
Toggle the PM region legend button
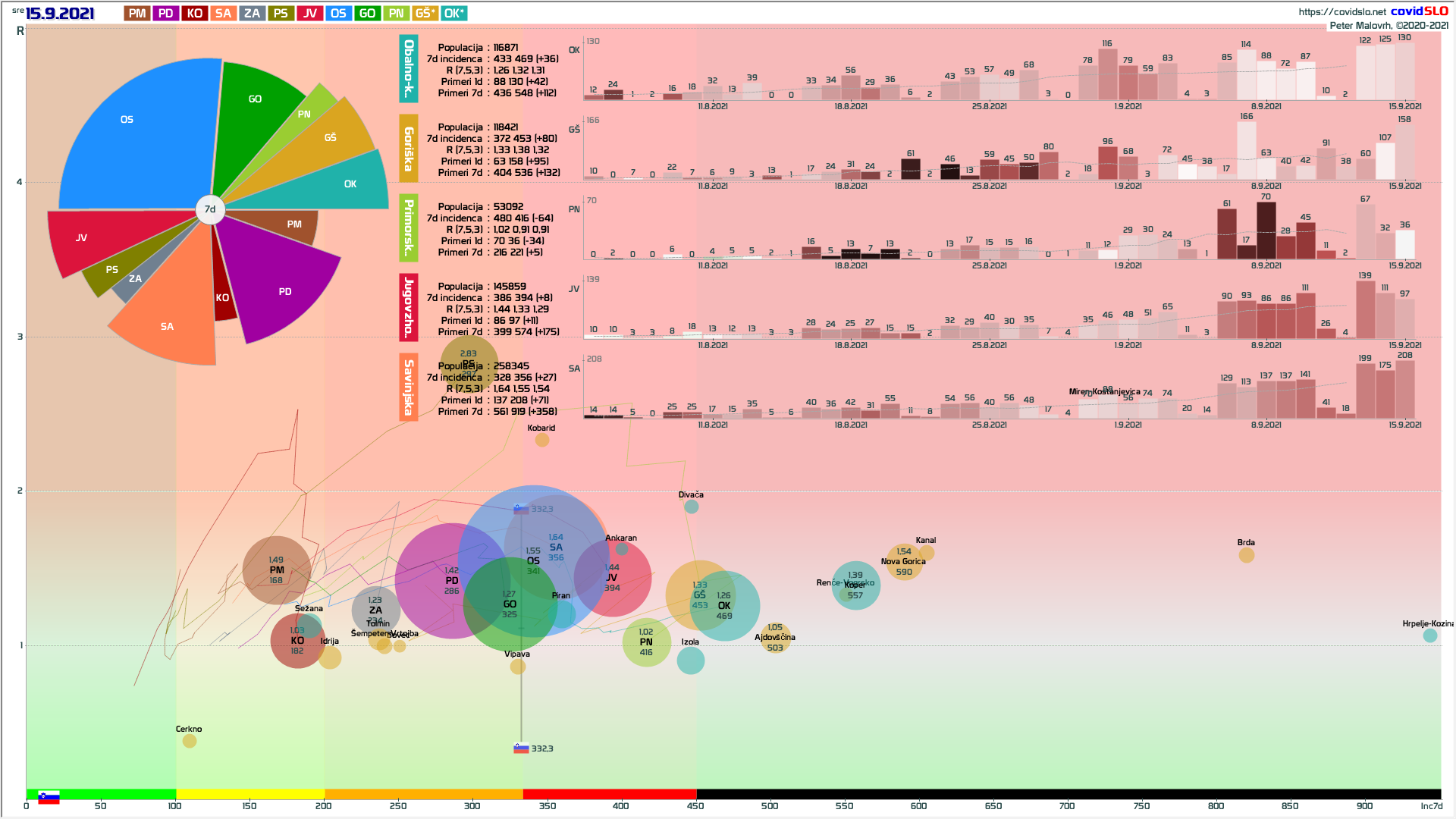(137, 13)
